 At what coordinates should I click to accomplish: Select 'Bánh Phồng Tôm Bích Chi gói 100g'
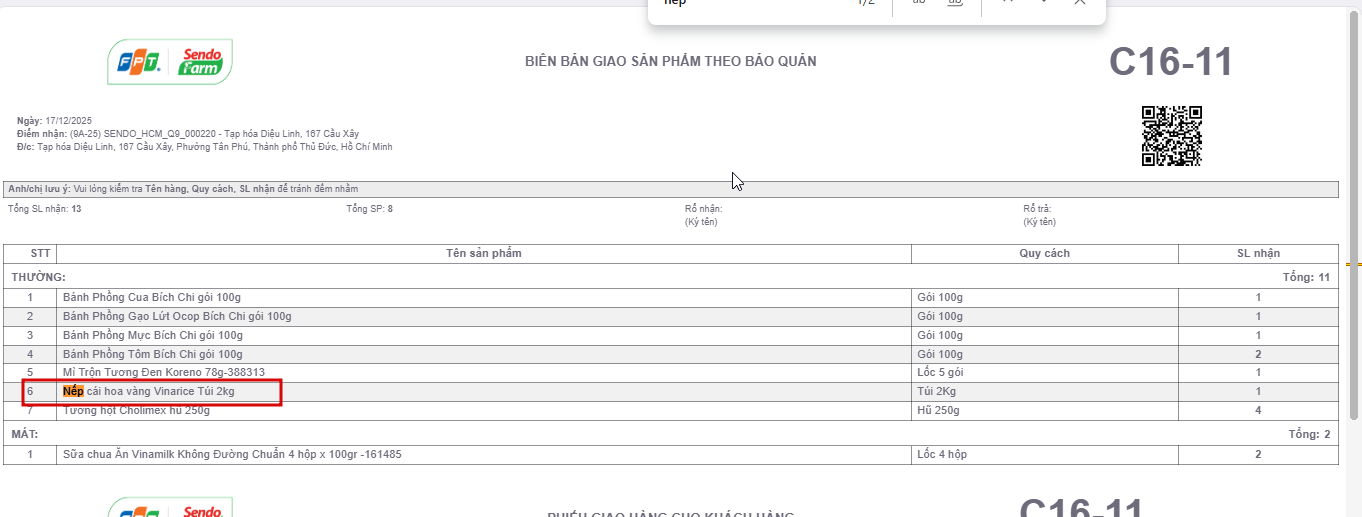pyautogui.click(x=153, y=354)
